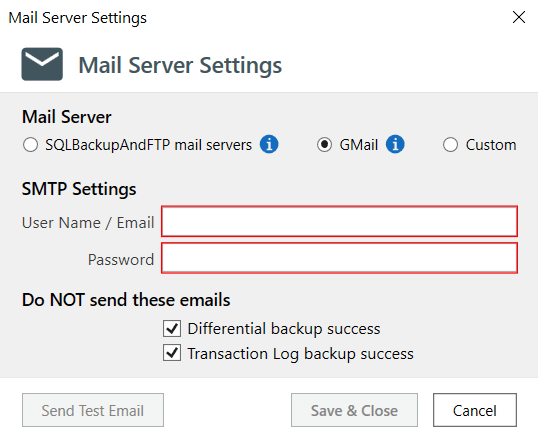Select the Custom mail server option
This screenshot has width=538, height=440.
[x=450, y=144]
